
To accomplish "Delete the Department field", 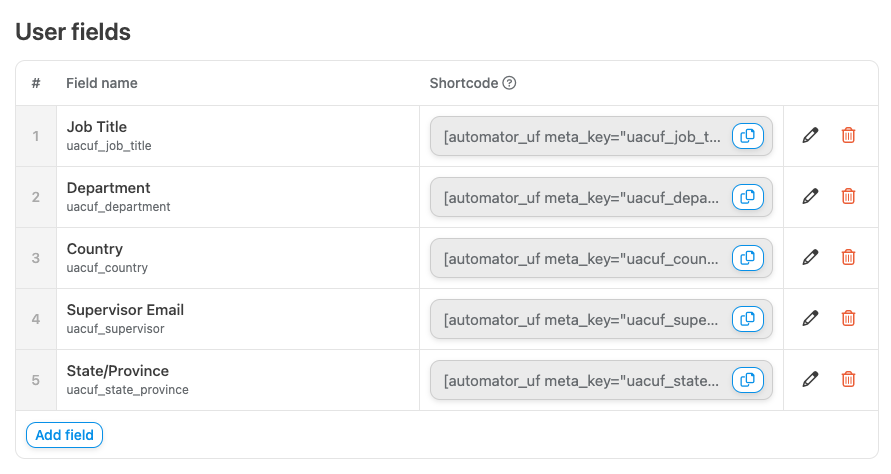I will point(848,197).
